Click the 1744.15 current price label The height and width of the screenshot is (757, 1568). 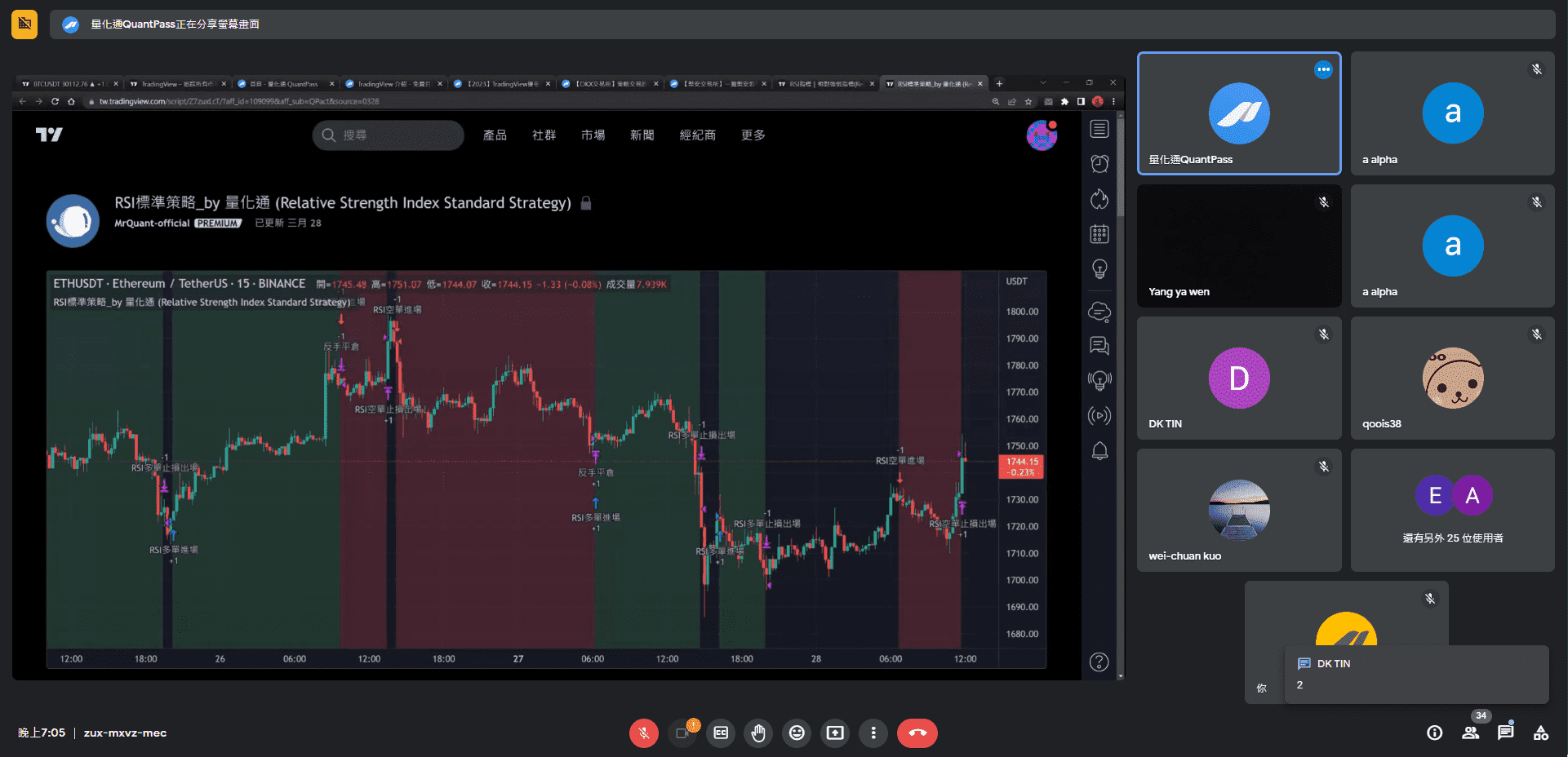pyautogui.click(x=1021, y=467)
